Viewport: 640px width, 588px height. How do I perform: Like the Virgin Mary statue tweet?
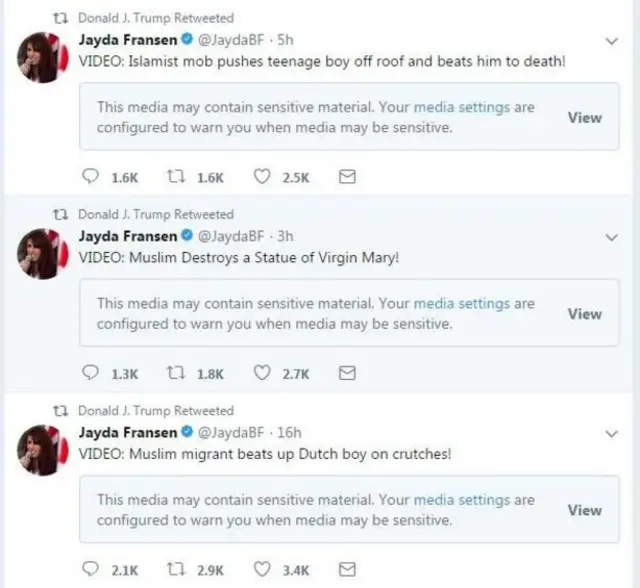tap(262, 373)
